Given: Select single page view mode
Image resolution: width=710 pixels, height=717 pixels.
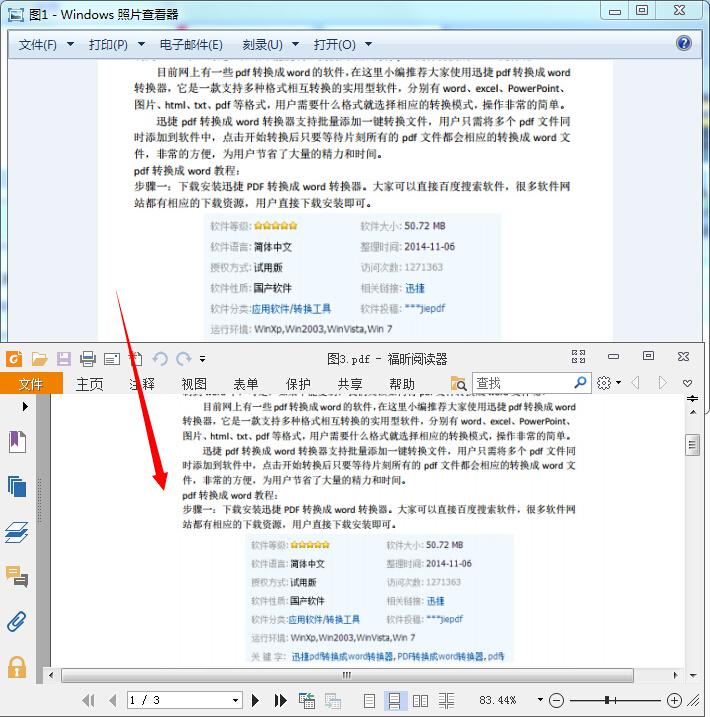Looking at the screenshot, I should pos(369,701).
